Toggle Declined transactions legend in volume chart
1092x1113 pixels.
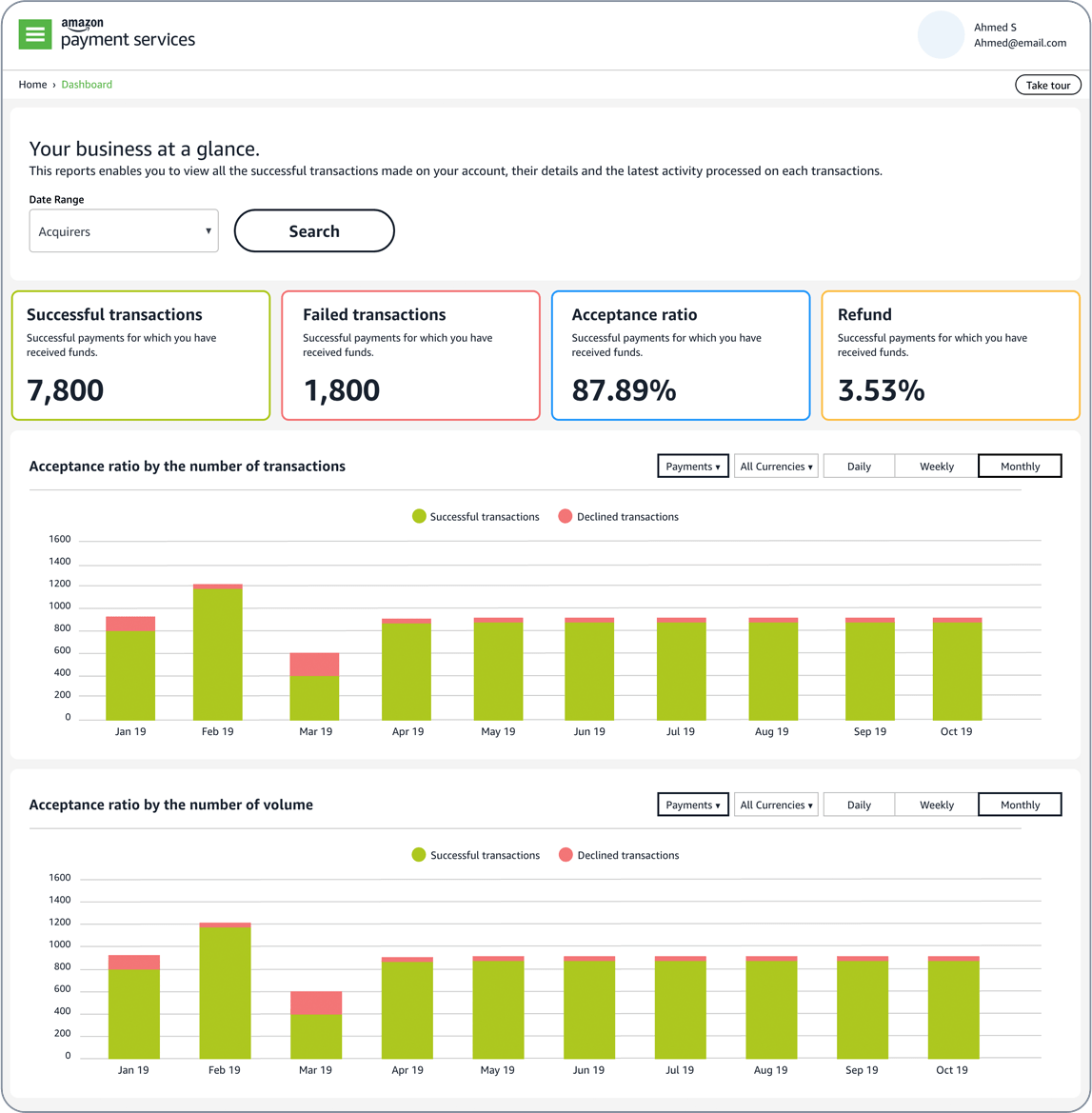(x=619, y=855)
